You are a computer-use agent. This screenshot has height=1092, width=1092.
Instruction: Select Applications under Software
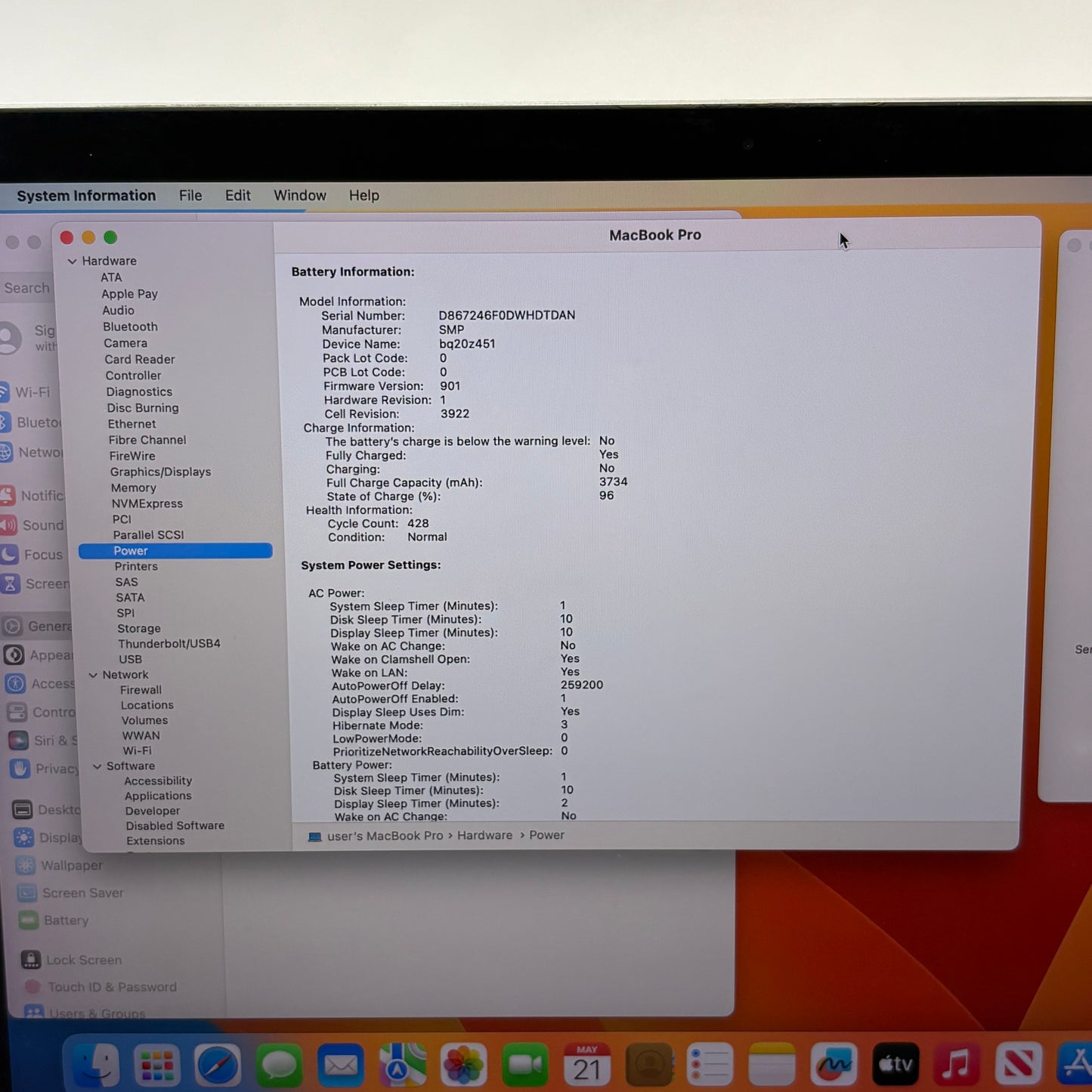point(158,796)
